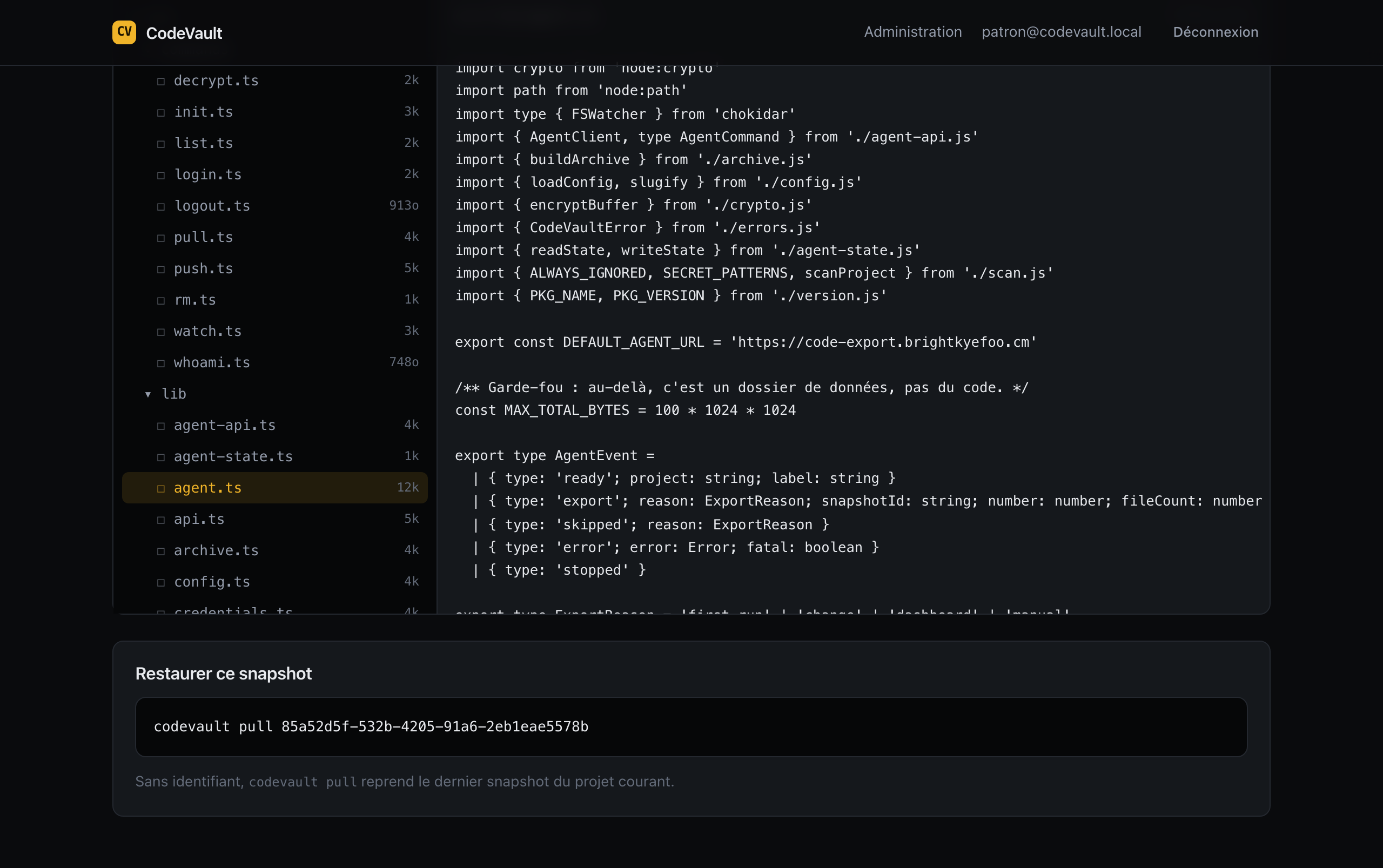The image size is (1383, 868).
Task: Select config.ts file
Action: pyautogui.click(x=275, y=582)
